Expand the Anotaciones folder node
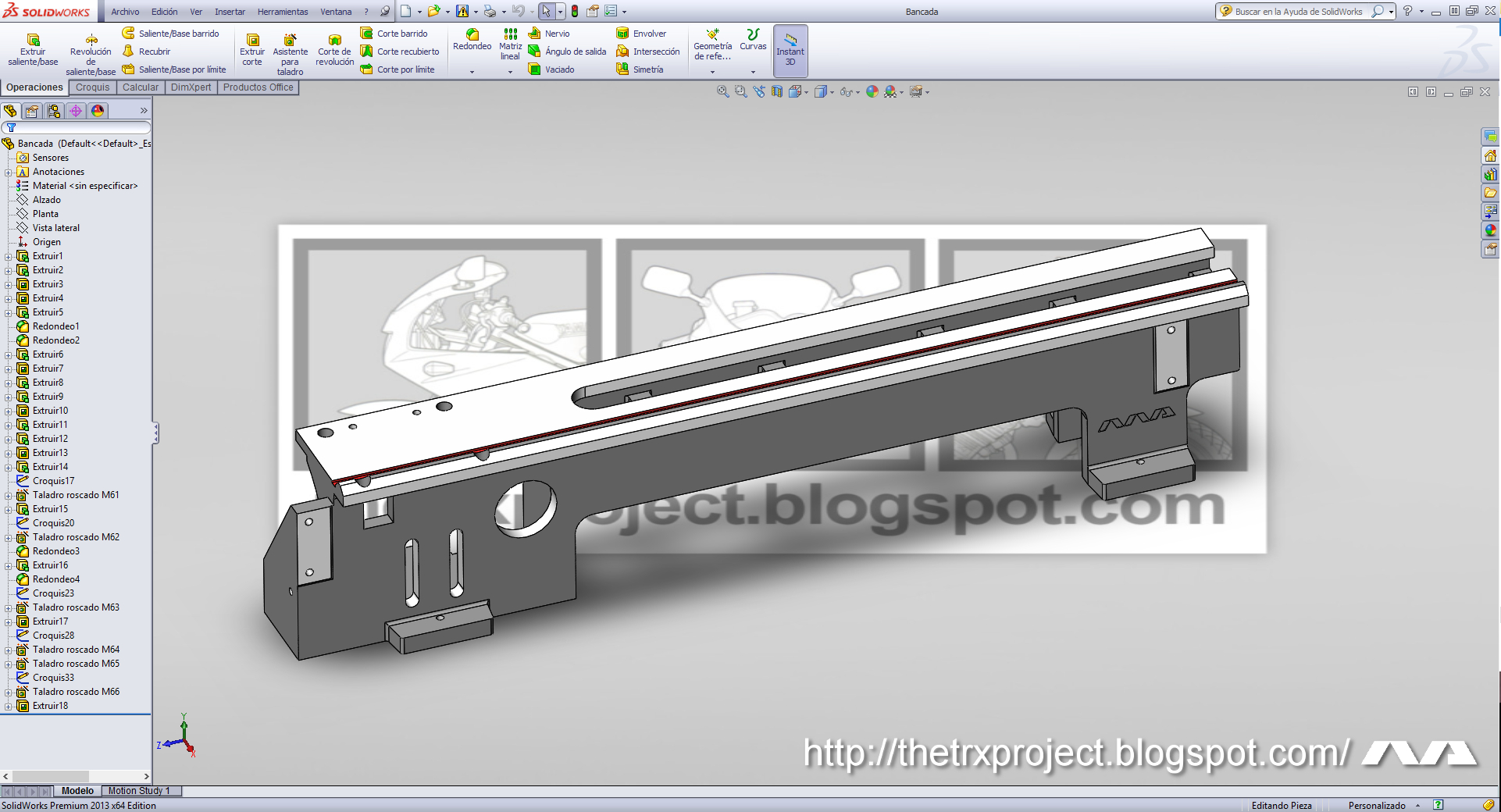 (9, 173)
